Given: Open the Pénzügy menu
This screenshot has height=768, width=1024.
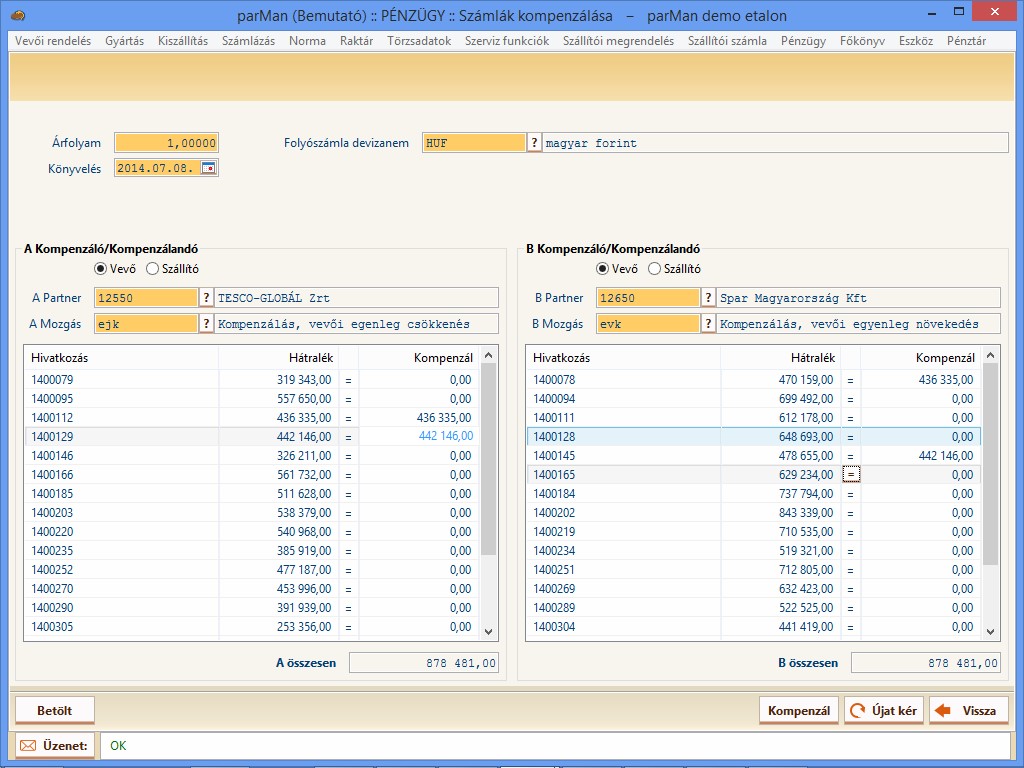Looking at the screenshot, I should click(803, 41).
